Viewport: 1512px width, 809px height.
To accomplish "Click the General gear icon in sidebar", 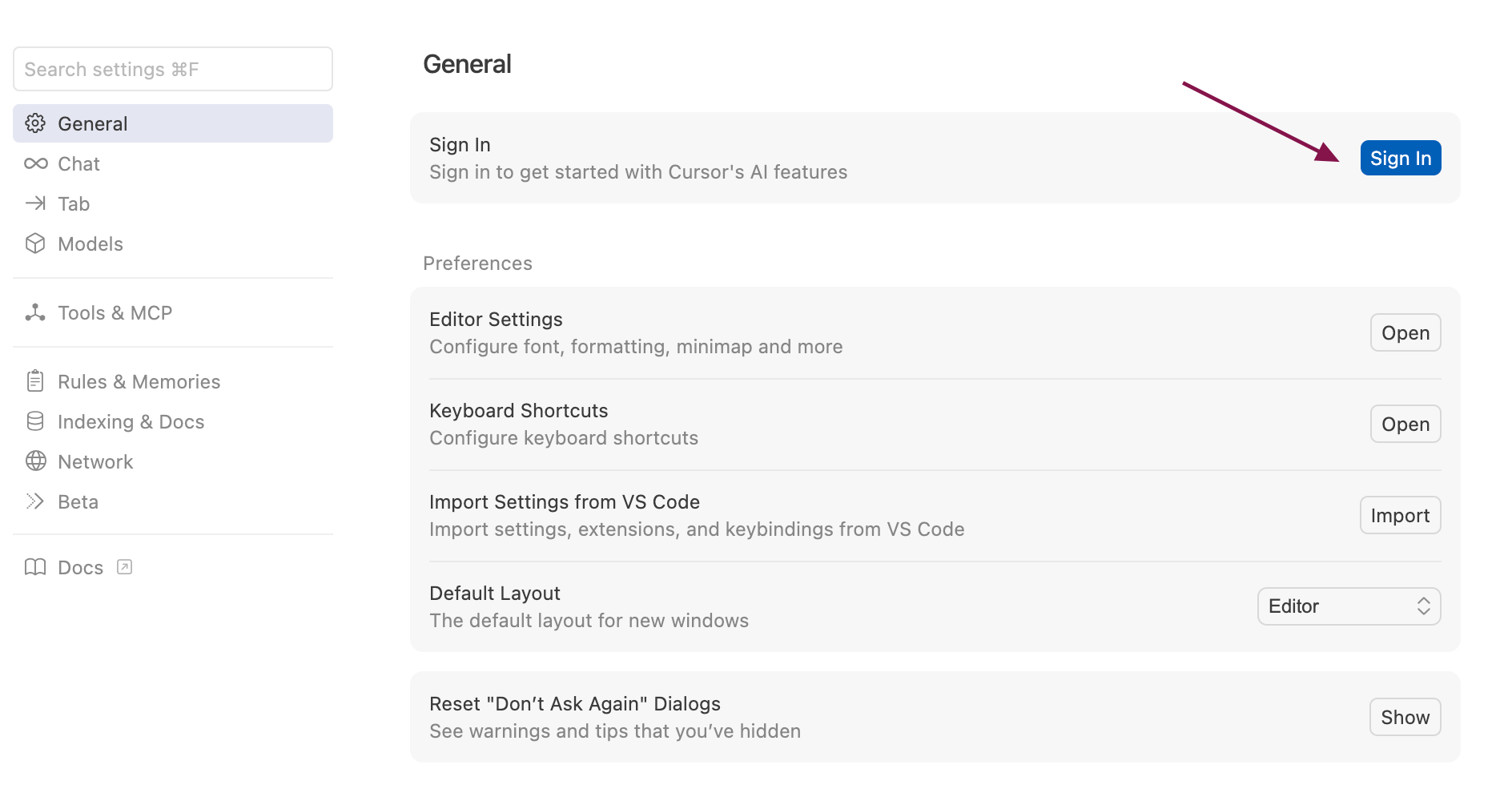I will coord(35,123).
